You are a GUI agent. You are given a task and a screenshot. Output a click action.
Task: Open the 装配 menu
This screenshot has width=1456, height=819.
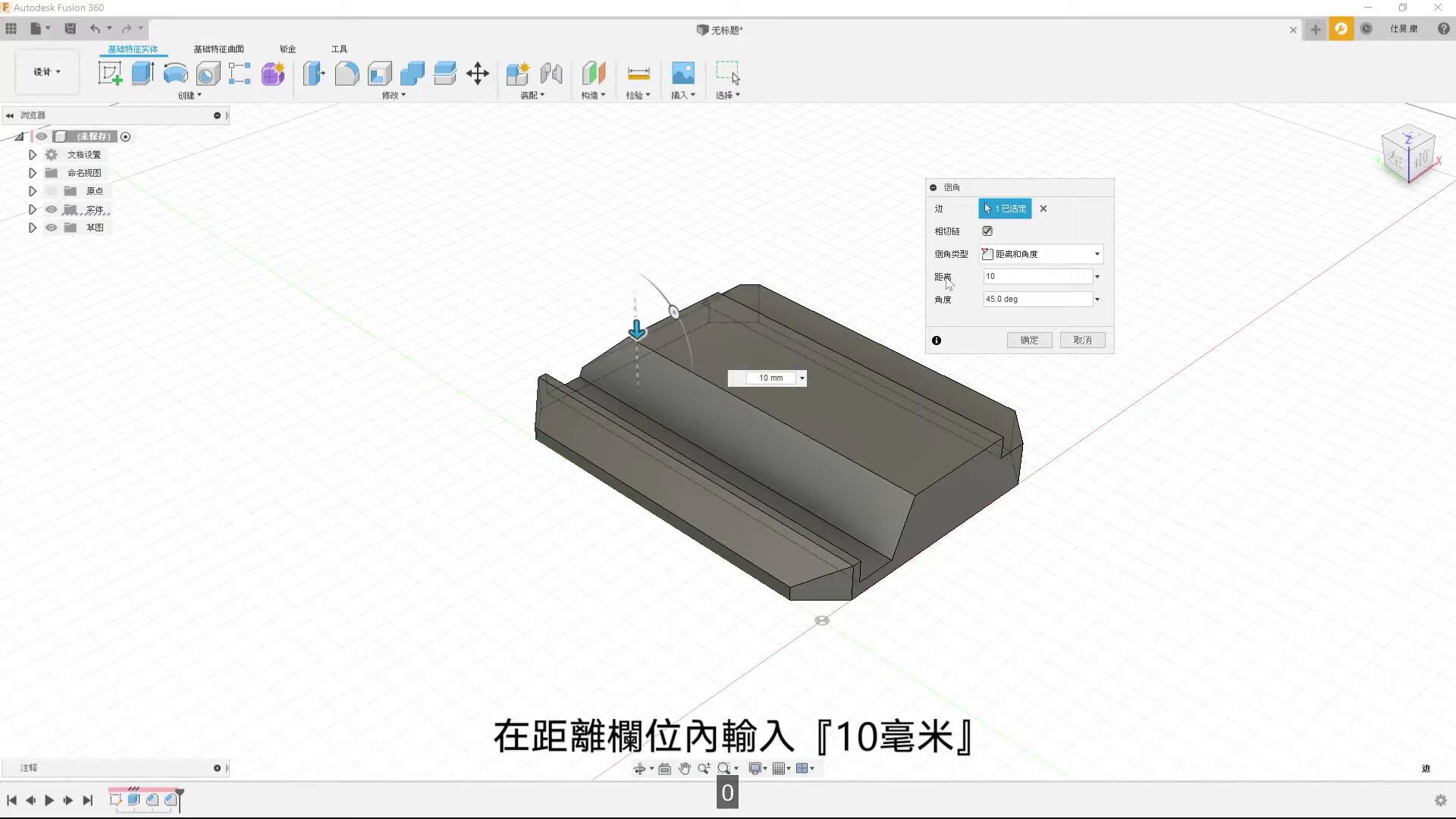(532, 96)
